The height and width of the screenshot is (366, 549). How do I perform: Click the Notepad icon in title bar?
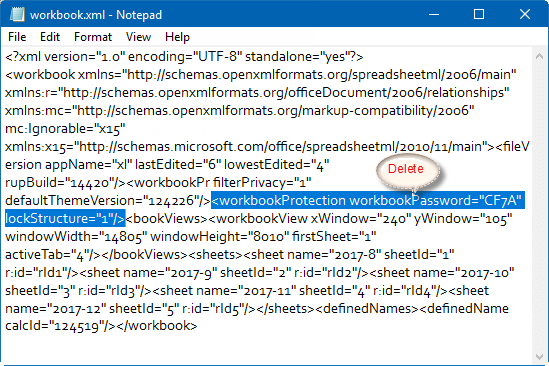(x=18, y=15)
